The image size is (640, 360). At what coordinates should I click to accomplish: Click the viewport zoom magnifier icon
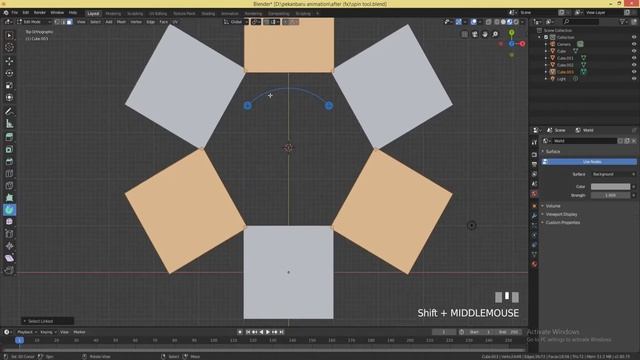[495, 34]
